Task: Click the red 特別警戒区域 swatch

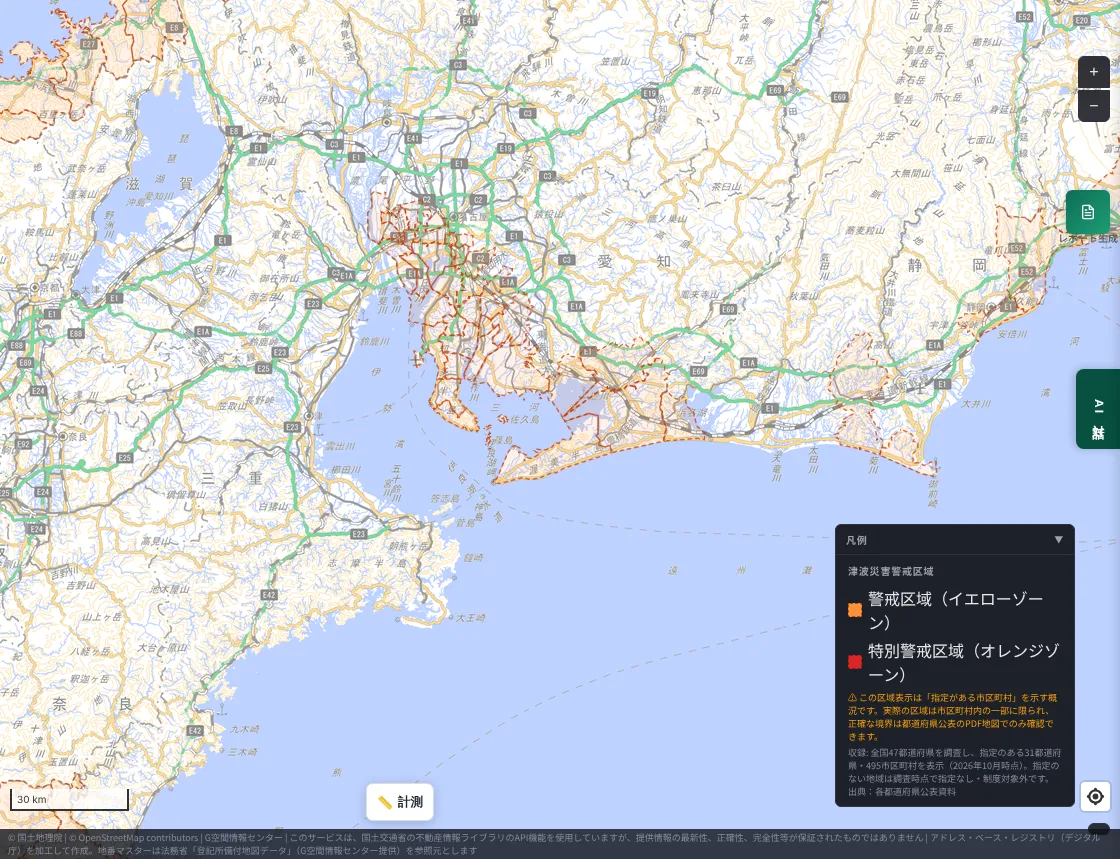Action: coord(854,662)
